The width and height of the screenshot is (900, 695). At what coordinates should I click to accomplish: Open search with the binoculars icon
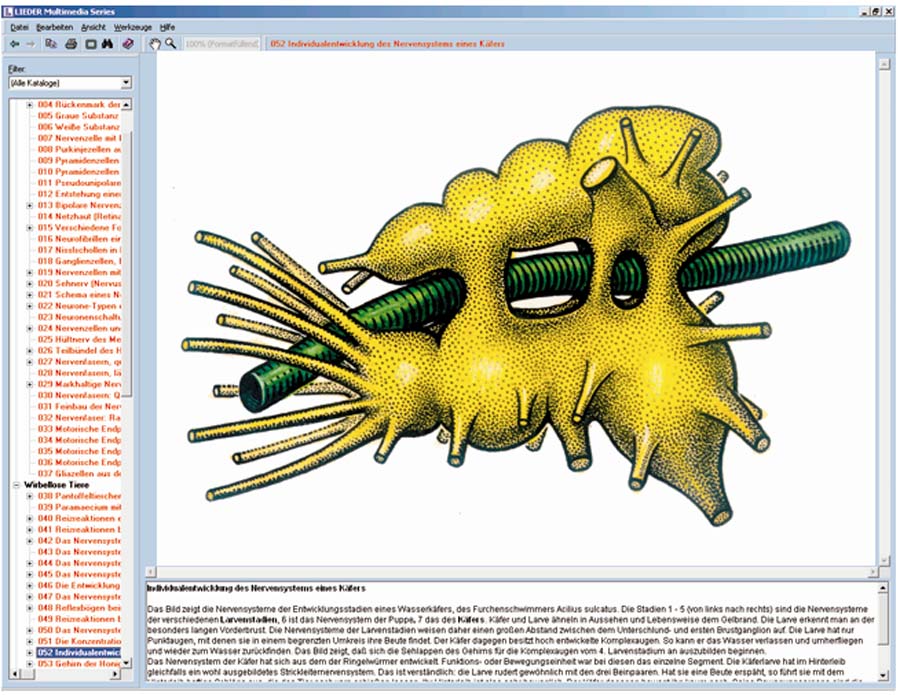pos(107,44)
